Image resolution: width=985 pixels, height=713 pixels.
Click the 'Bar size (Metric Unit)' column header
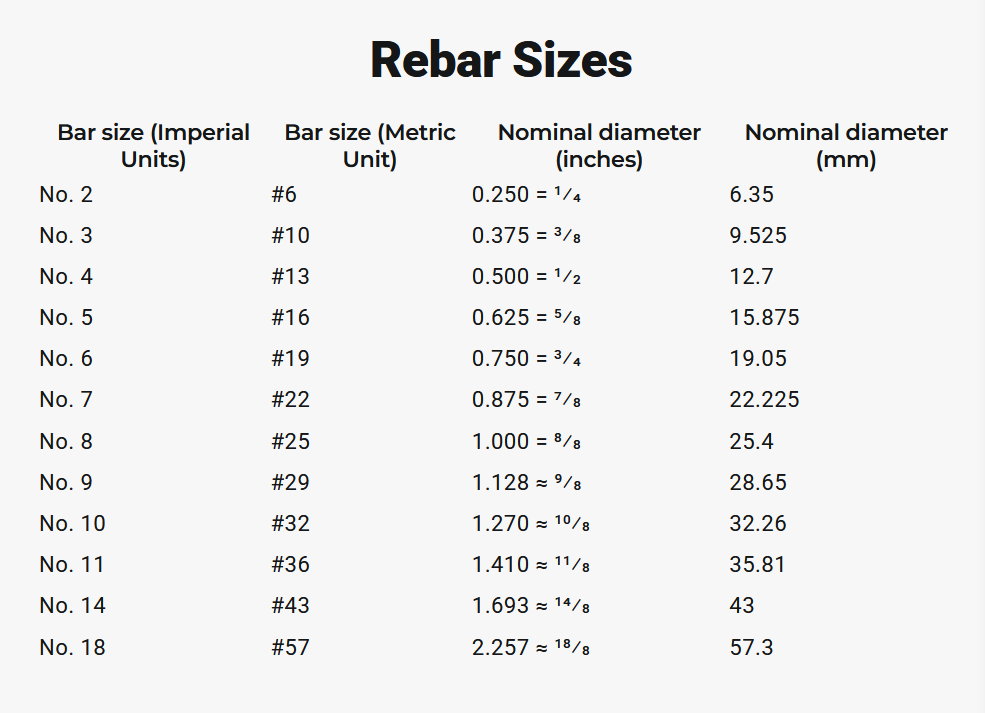click(370, 146)
